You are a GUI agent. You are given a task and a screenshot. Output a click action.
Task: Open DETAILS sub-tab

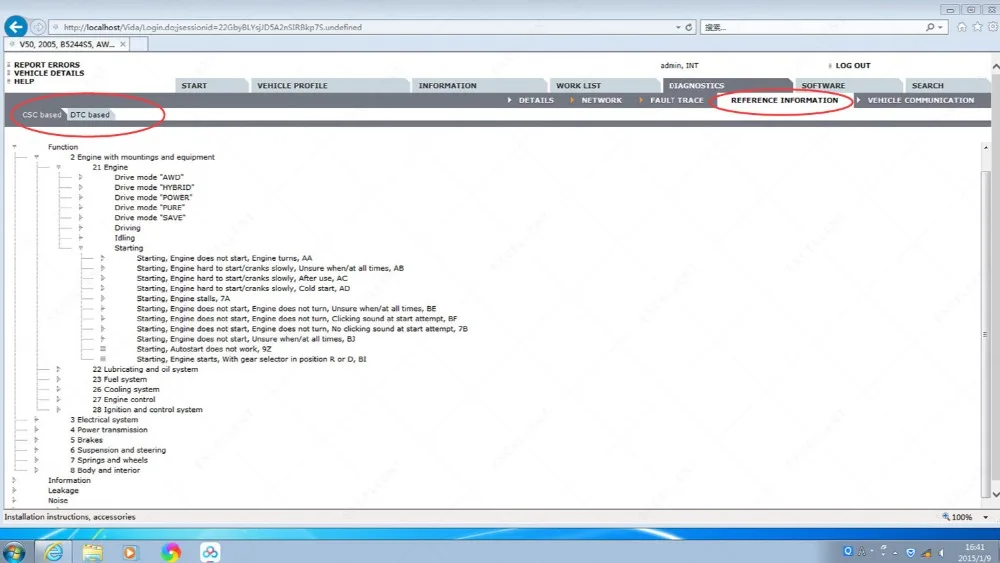tap(536, 100)
